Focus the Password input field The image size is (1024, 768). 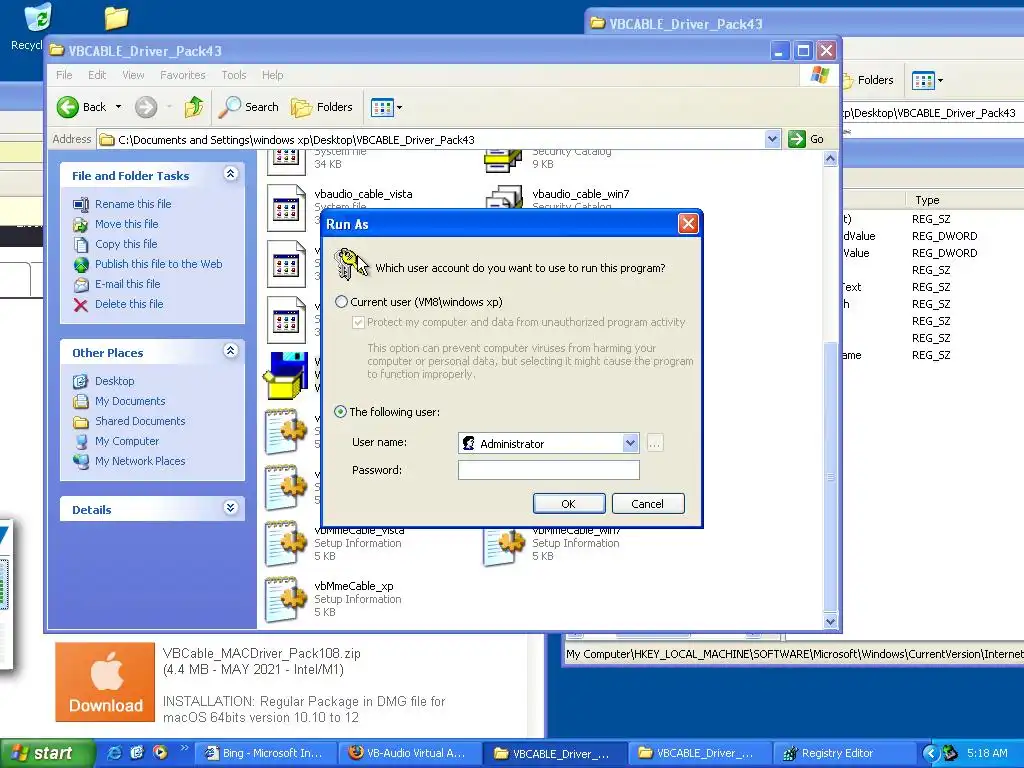(x=549, y=470)
